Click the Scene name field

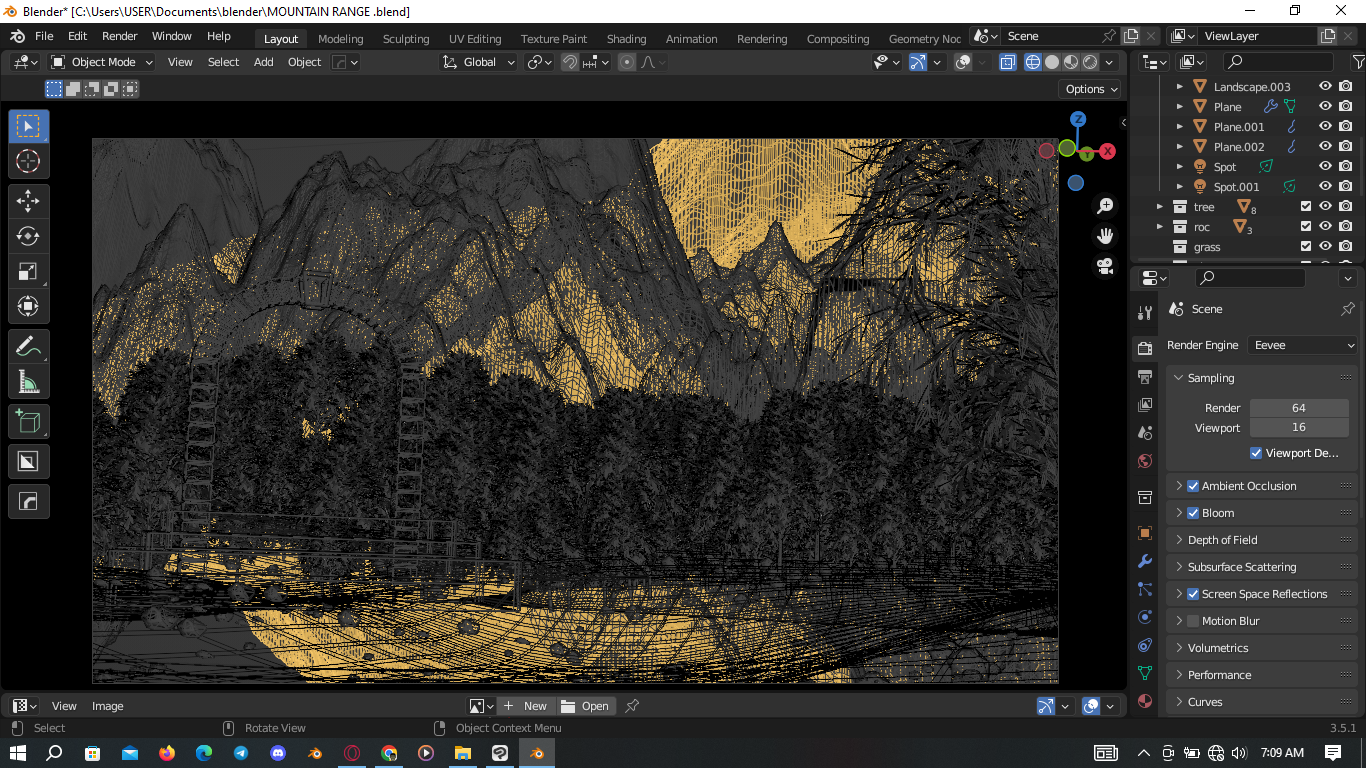click(1052, 36)
